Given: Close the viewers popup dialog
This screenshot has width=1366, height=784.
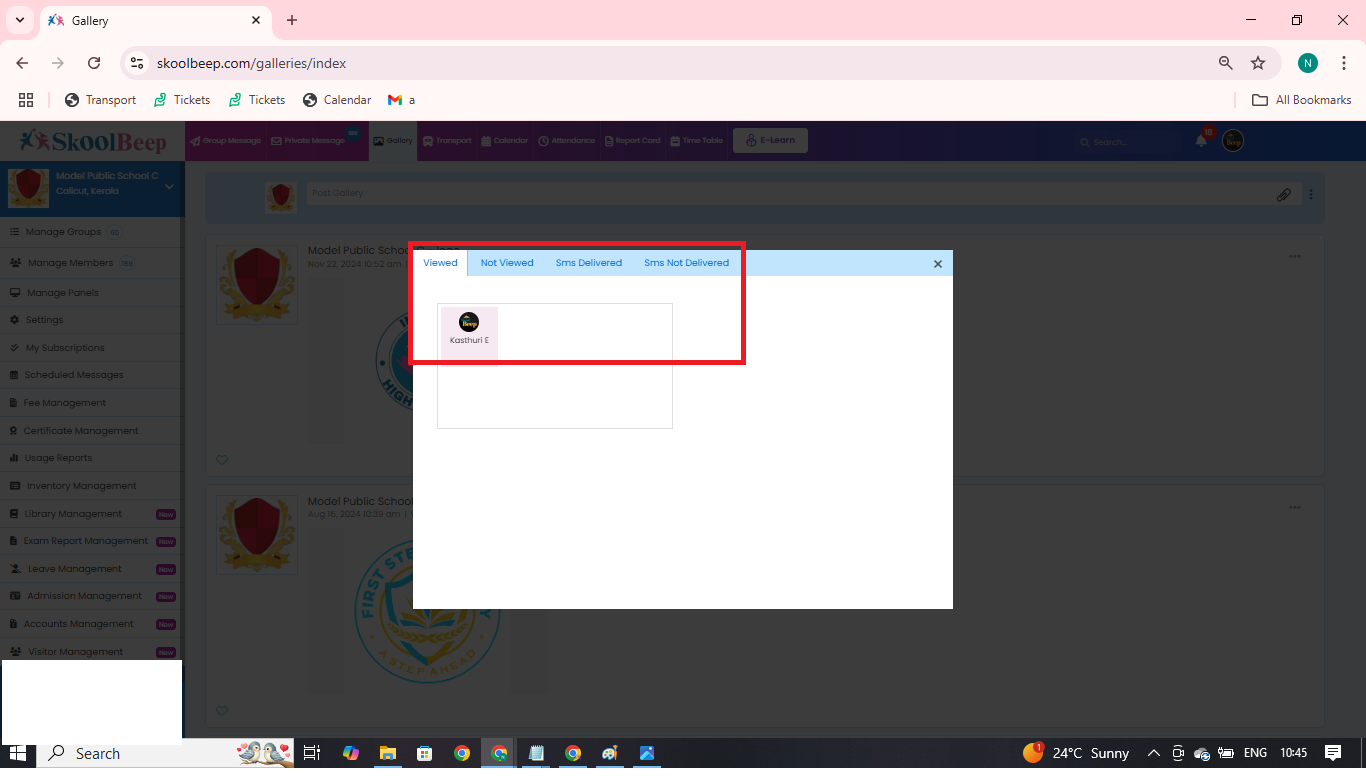Looking at the screenshot, I should (938, 264).
